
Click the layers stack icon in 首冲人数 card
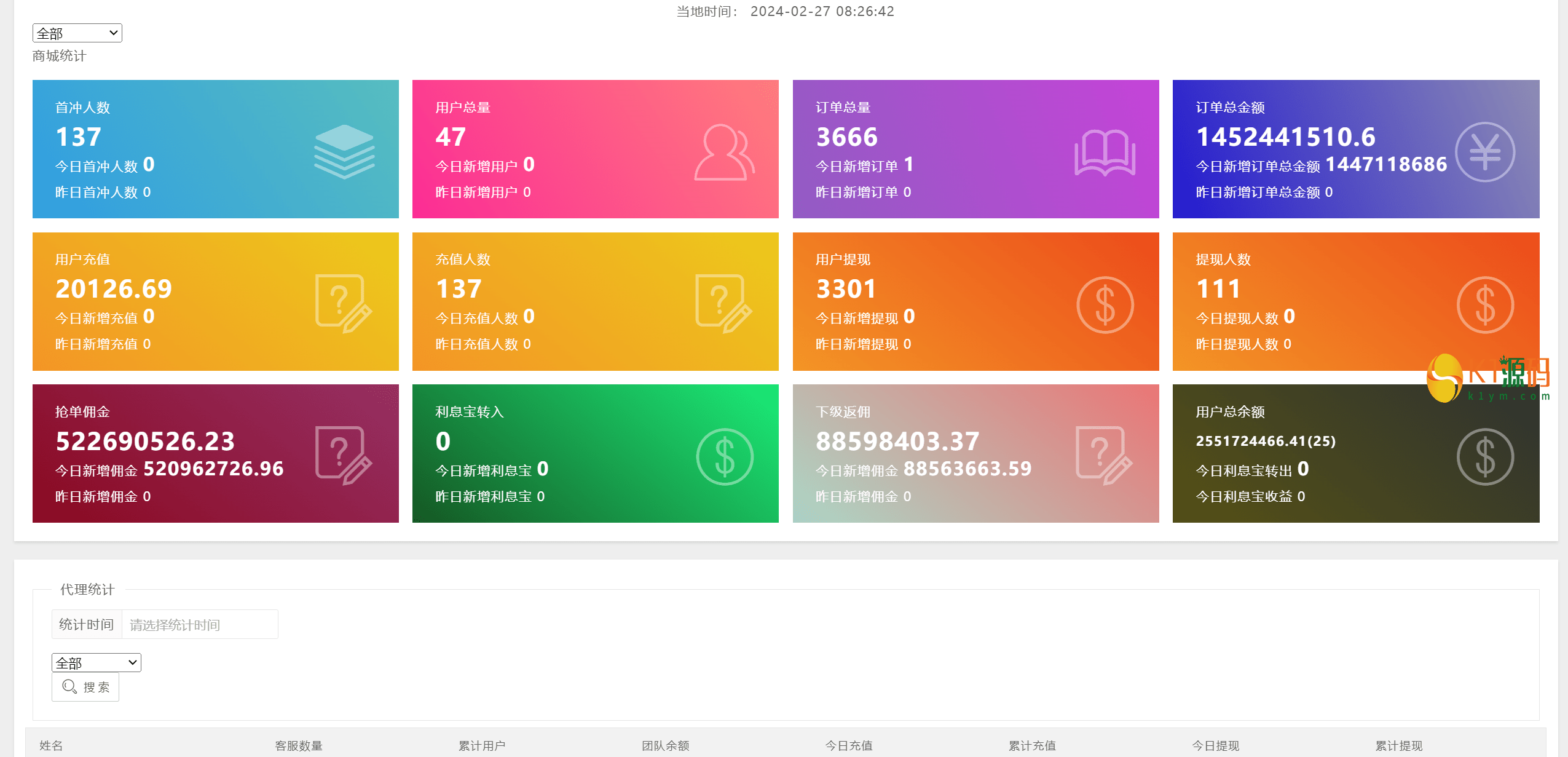point(344,152)
